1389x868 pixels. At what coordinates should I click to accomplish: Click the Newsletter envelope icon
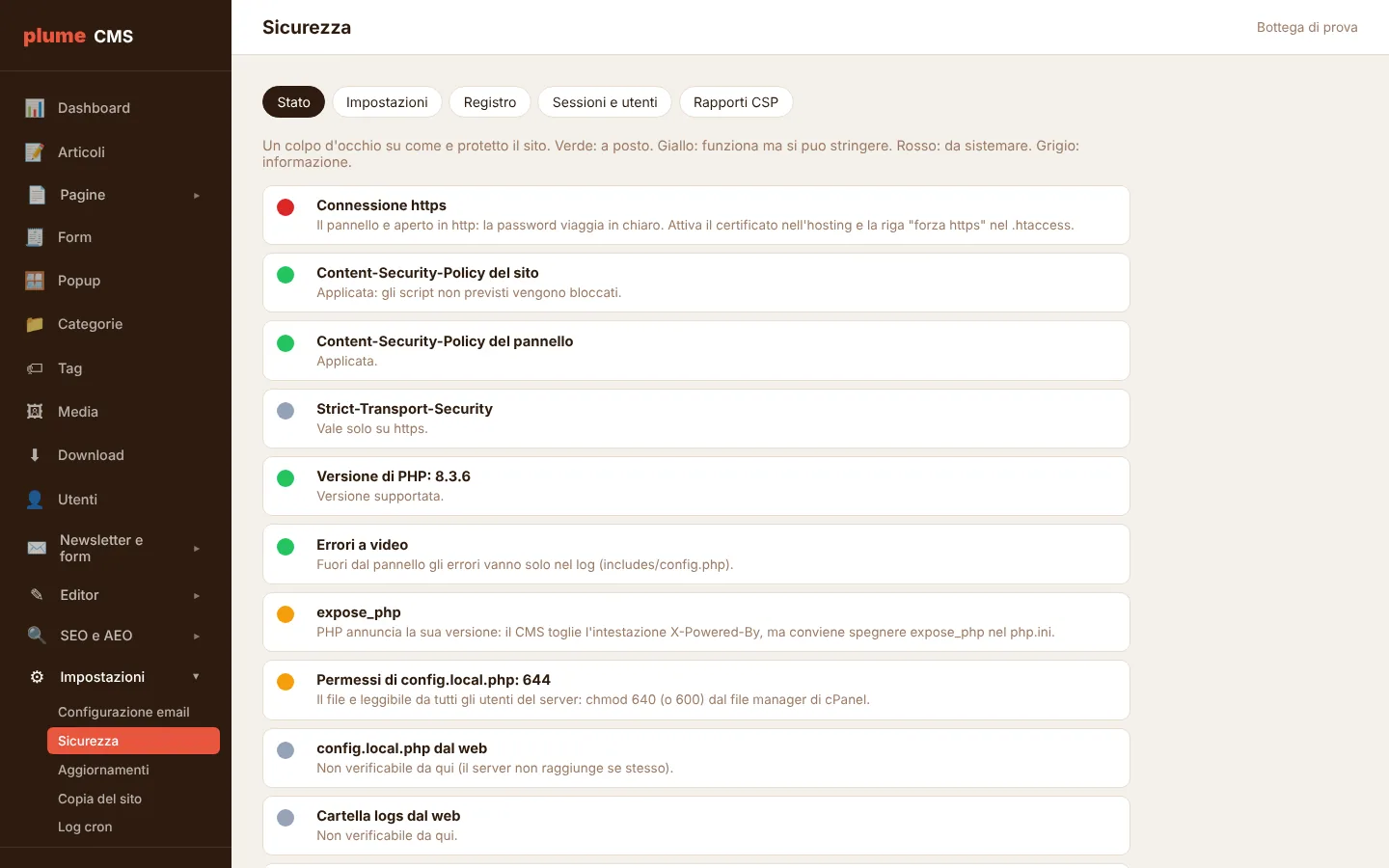(x=37, y=548)
